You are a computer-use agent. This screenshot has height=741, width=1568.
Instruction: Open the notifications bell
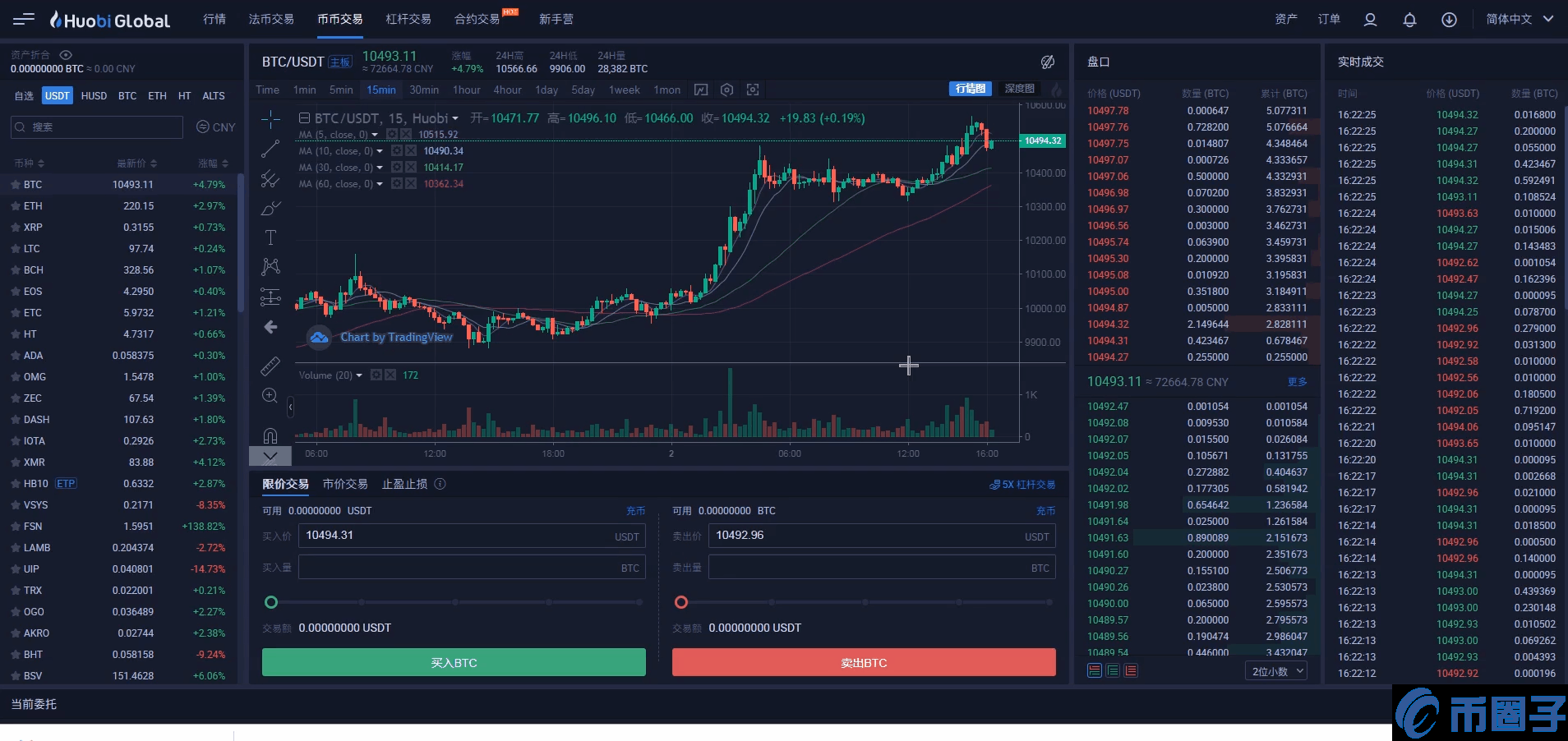1409,20
